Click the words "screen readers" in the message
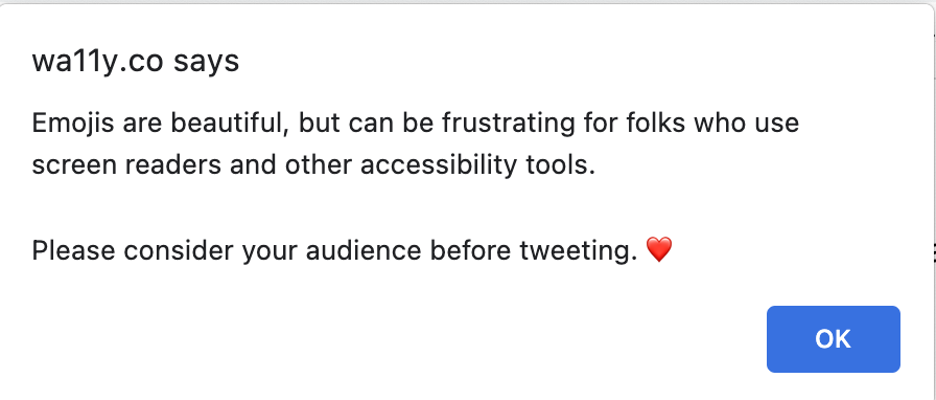The image size is (936, 400). tap(118, 164)
